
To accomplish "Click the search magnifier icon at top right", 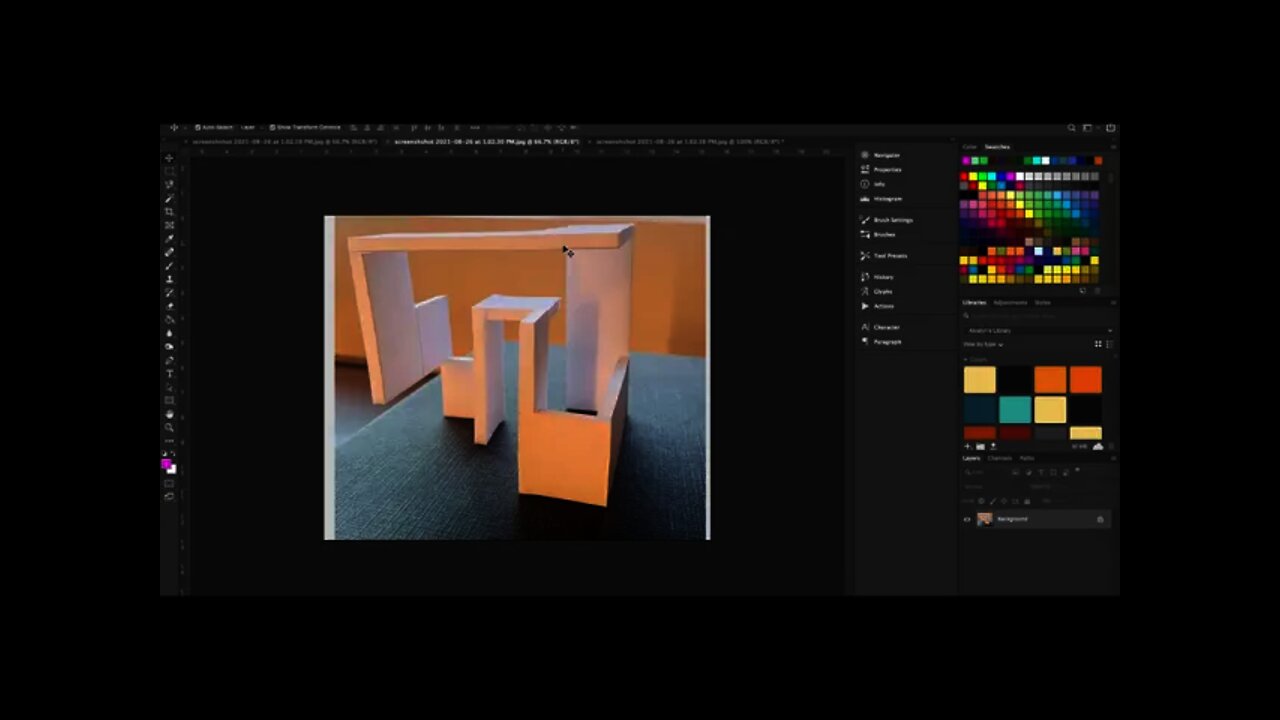I will coord(1071,128).
